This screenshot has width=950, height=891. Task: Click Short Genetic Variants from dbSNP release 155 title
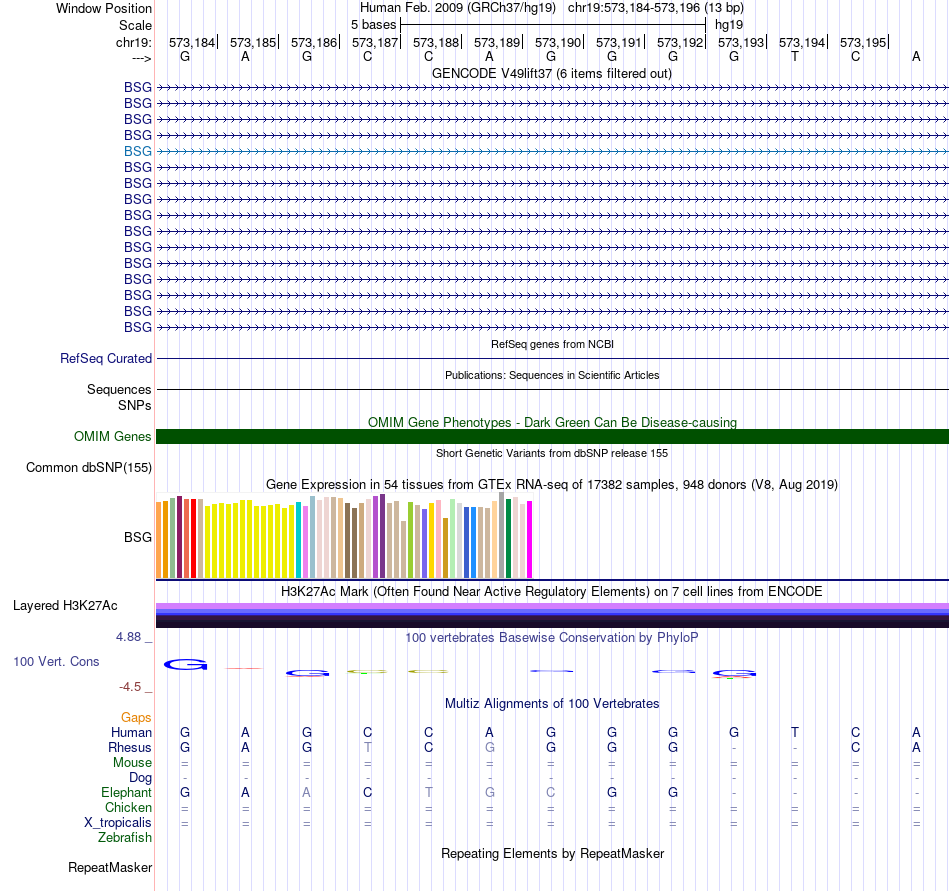(552, 453)
